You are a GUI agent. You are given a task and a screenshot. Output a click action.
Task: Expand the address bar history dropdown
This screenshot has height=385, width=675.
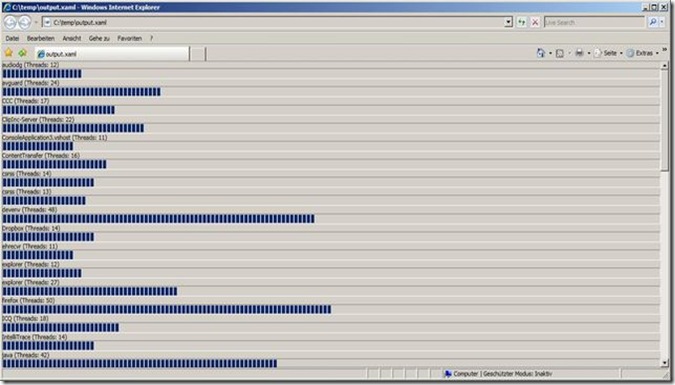click(508, 22)
